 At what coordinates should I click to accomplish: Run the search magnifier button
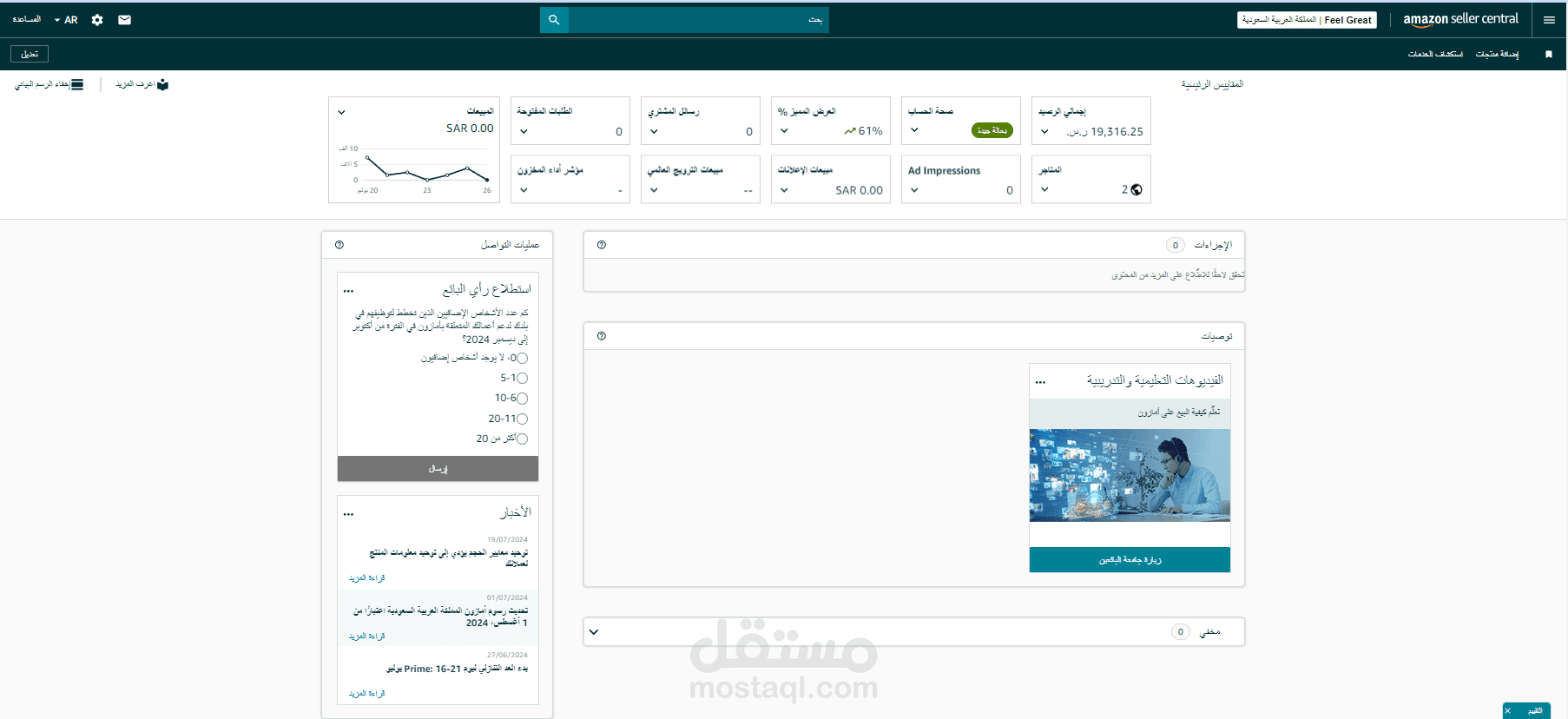[554, 20]
